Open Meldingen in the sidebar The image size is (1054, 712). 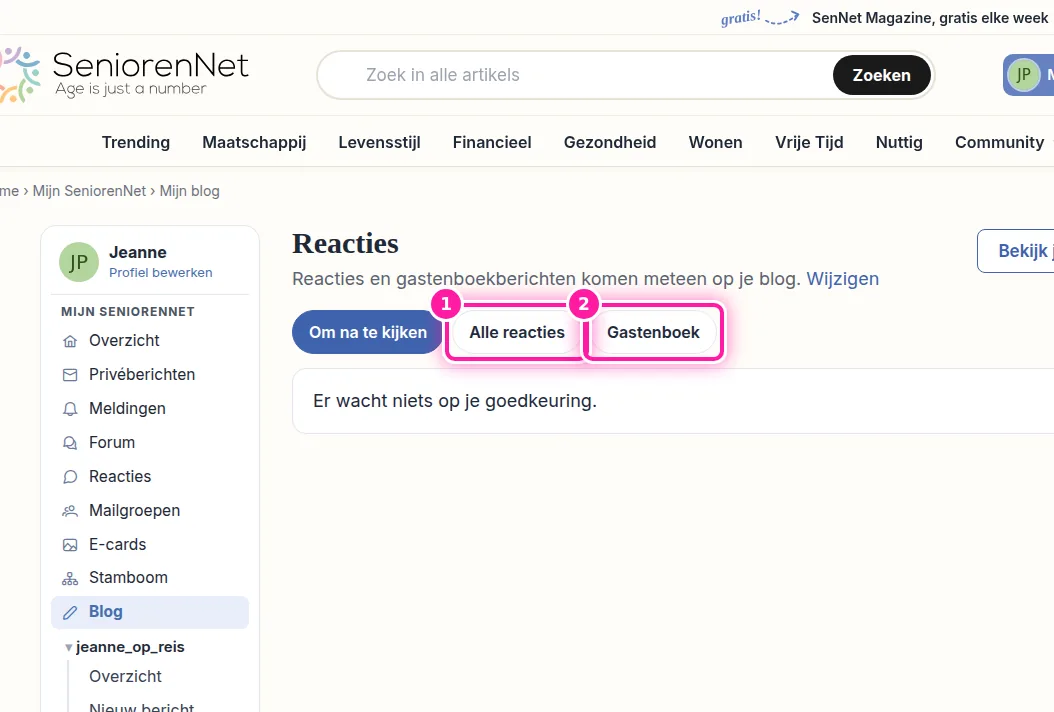[150, 409]
